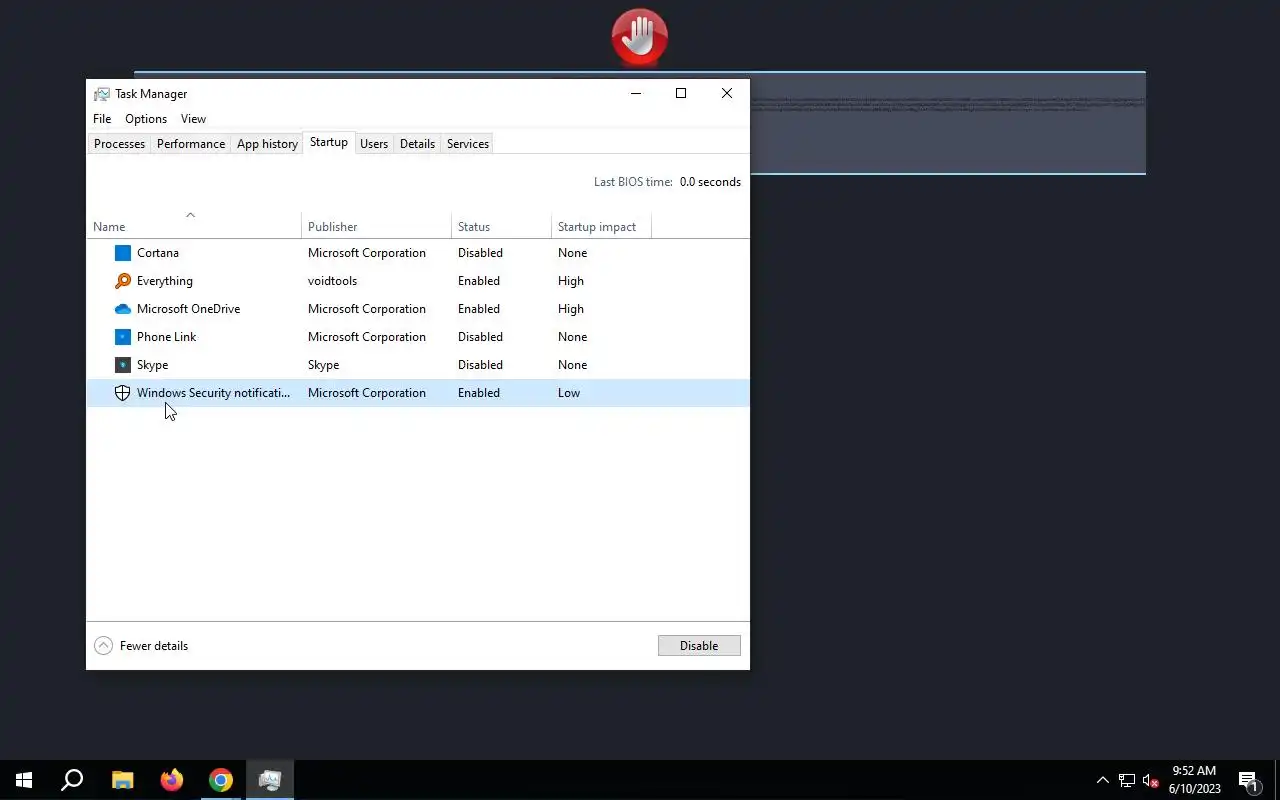Click the Task Manager title bar icon
1280x800 pixels.
tap(102, 94)
